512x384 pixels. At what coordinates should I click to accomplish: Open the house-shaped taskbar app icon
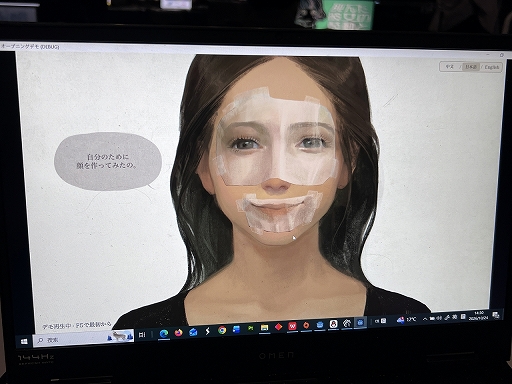[x=347, y=323]
